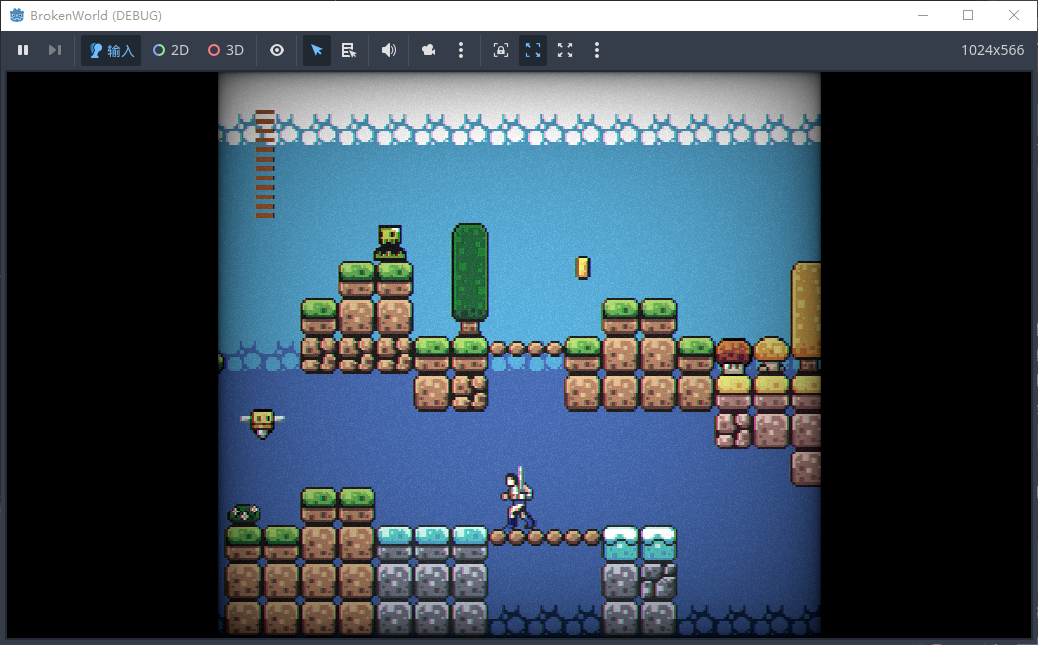Click the next frame step button
This screenshot has width=1038, height=645.
pos(55,50)
